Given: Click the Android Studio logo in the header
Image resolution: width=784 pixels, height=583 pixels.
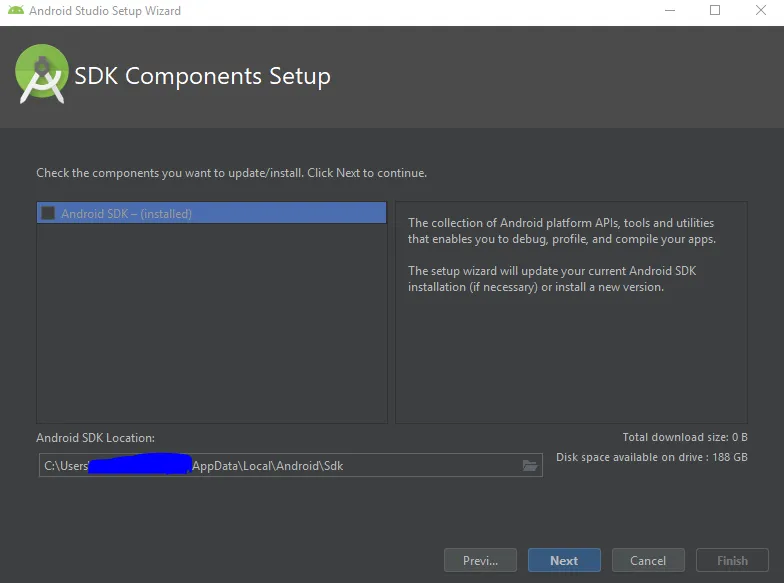Looking at the screenshot, I should pos(42,74).
